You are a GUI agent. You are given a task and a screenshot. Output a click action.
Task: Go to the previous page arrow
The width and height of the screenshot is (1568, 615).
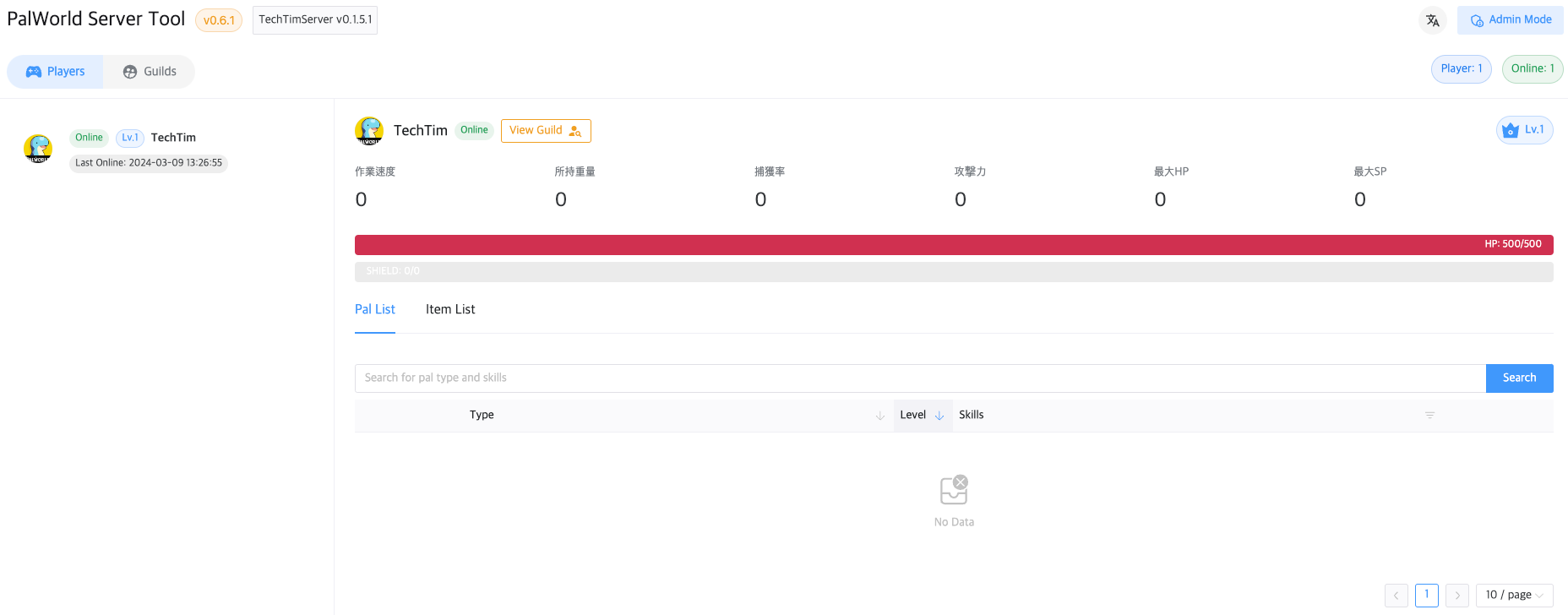tap(1396, 596)
